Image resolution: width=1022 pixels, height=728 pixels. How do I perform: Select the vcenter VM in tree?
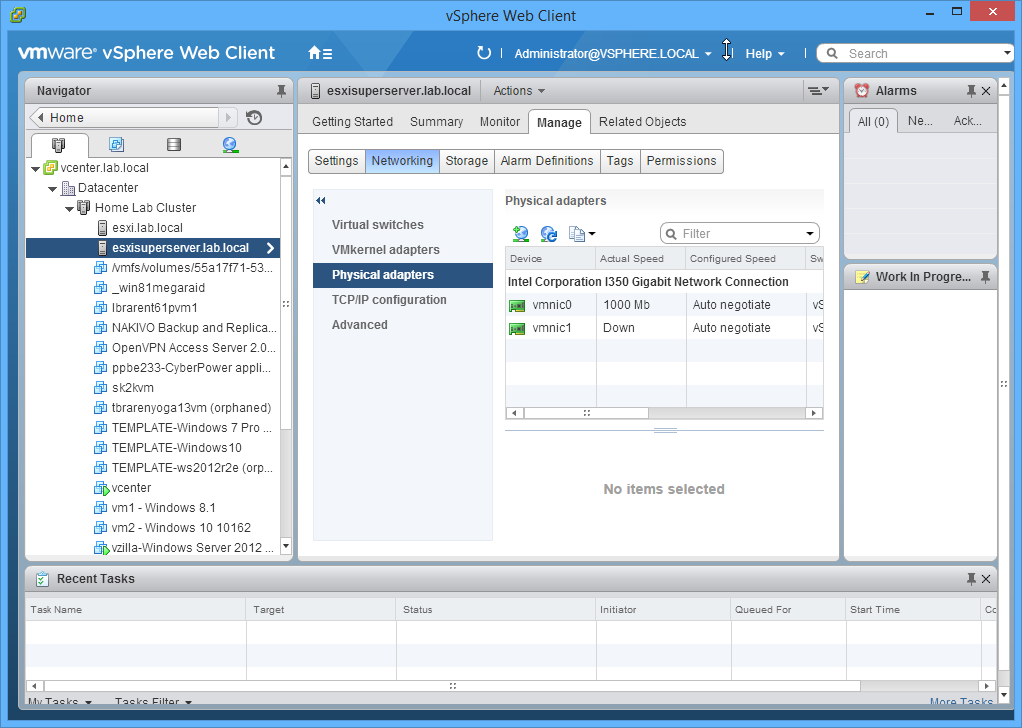[131, 488]
